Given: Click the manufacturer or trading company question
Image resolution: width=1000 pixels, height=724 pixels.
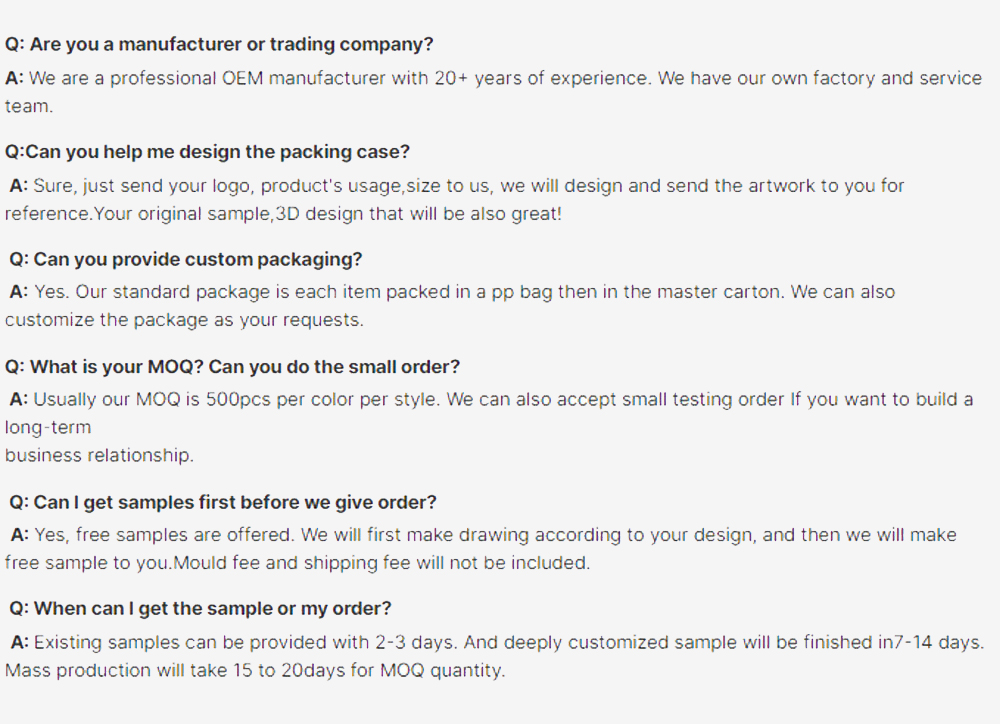Looking at the screenshot, I should (x=219, y=44).
